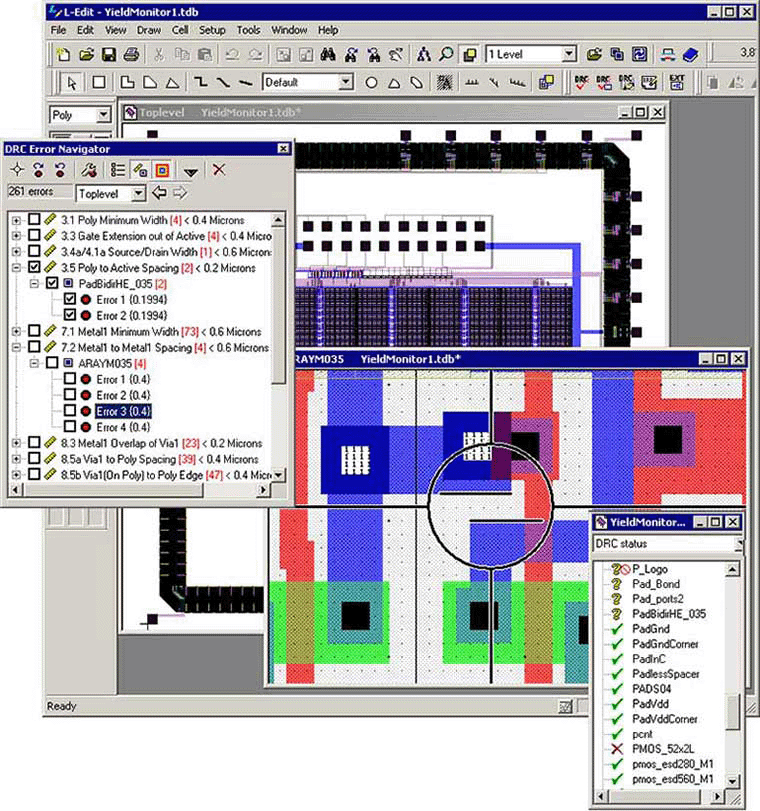Screen dimensions: 760x811
Task: Open the 1 Level hierarchy dropdown
Action: (568, 54)
